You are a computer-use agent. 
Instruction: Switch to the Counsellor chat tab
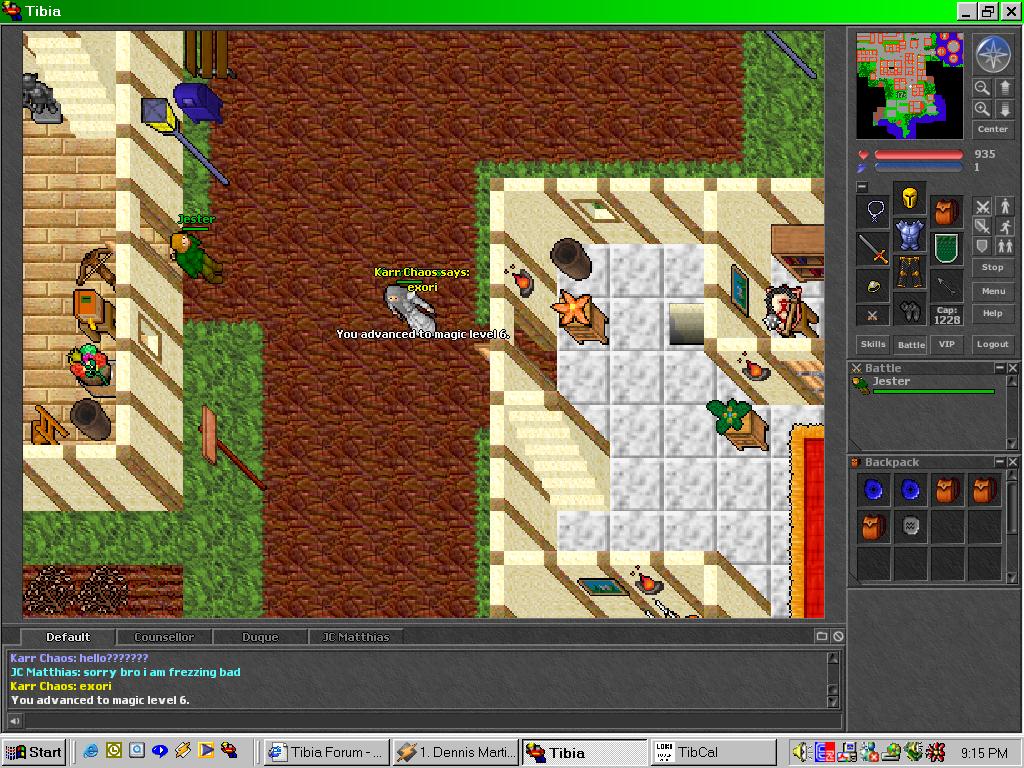[164, 637]
